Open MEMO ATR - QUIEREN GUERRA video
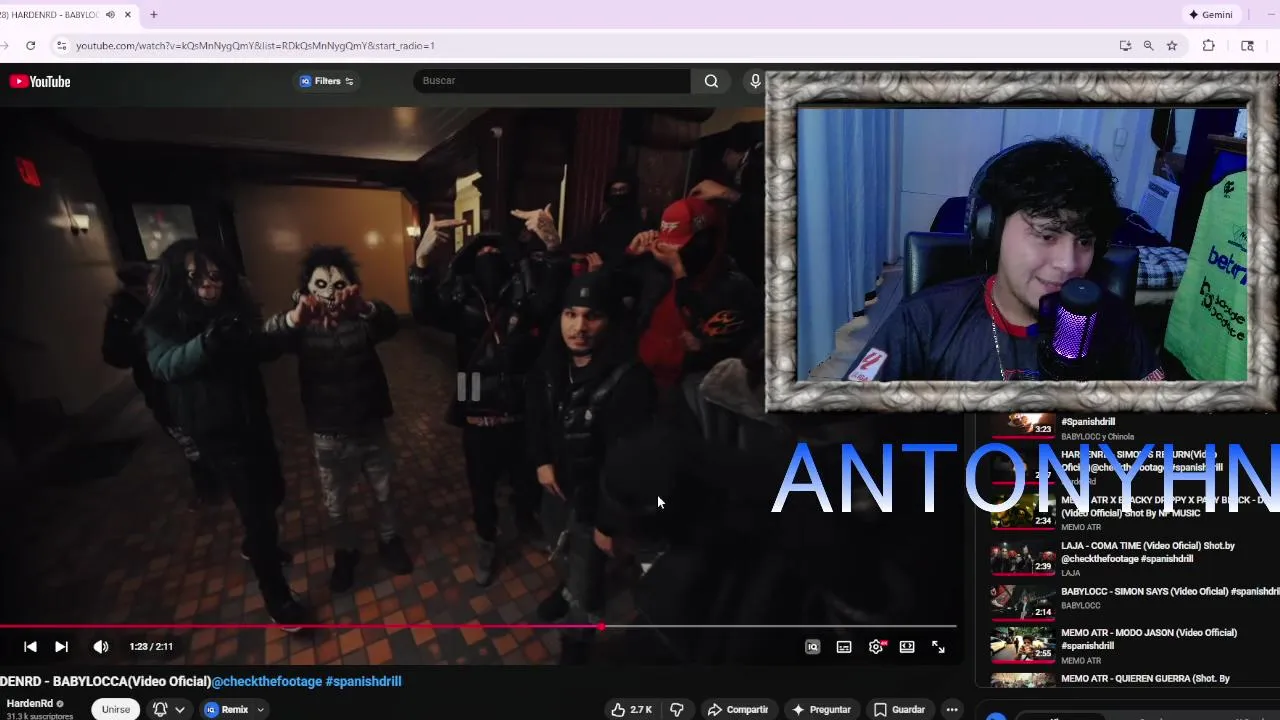 (1145, 679)
